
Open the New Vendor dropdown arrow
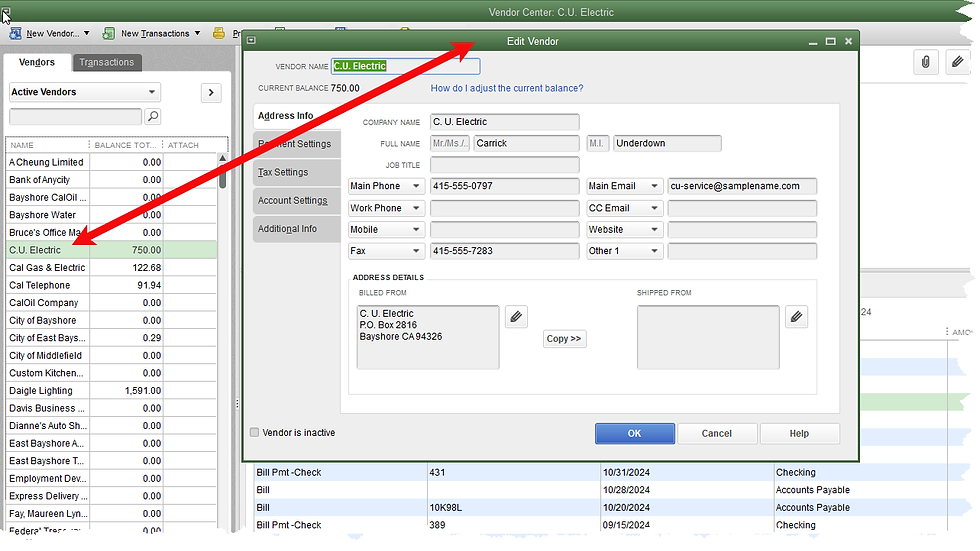click(87, 33)
